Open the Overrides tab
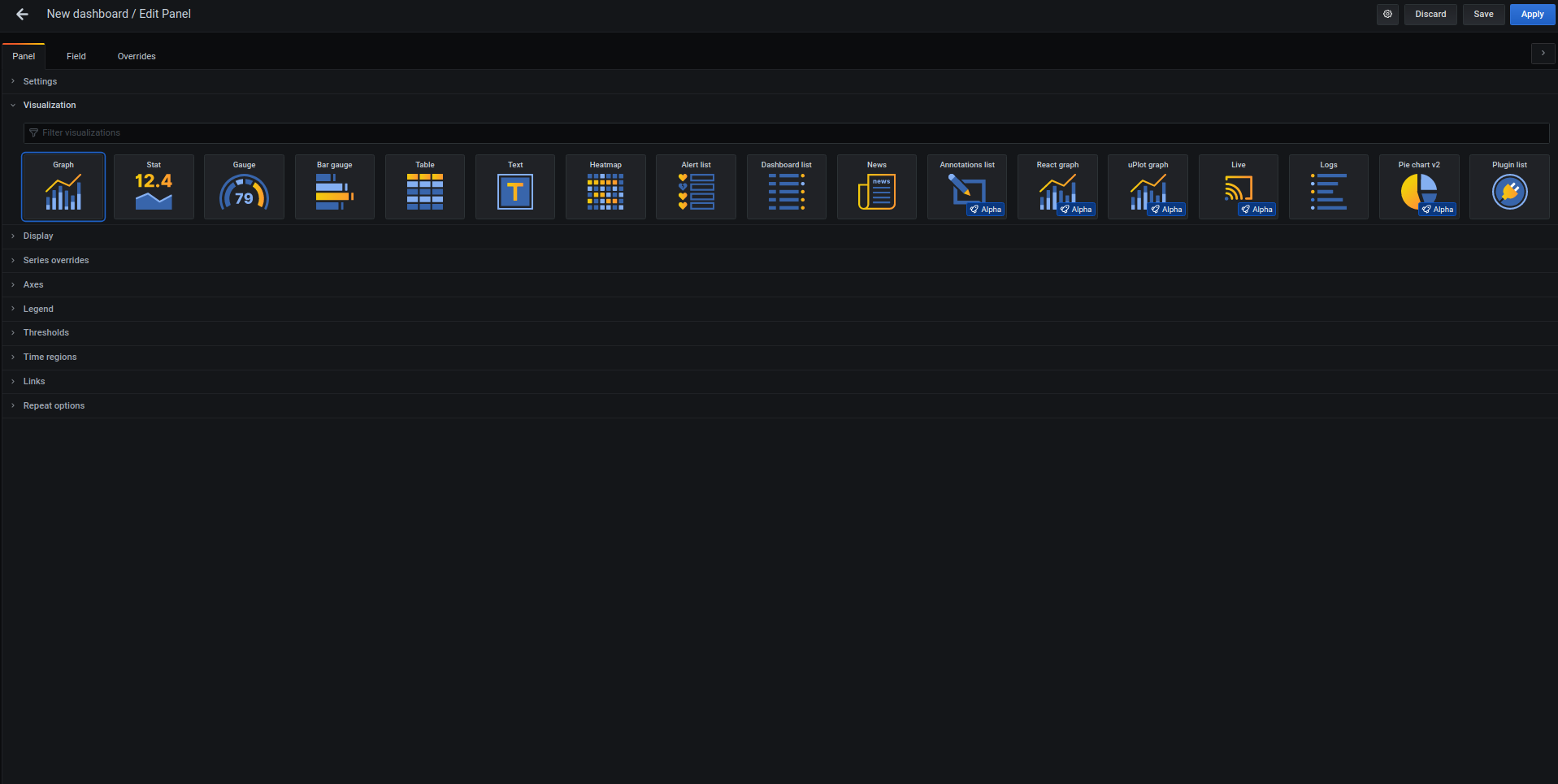The image size is (1558, 784). coord(137,56)
